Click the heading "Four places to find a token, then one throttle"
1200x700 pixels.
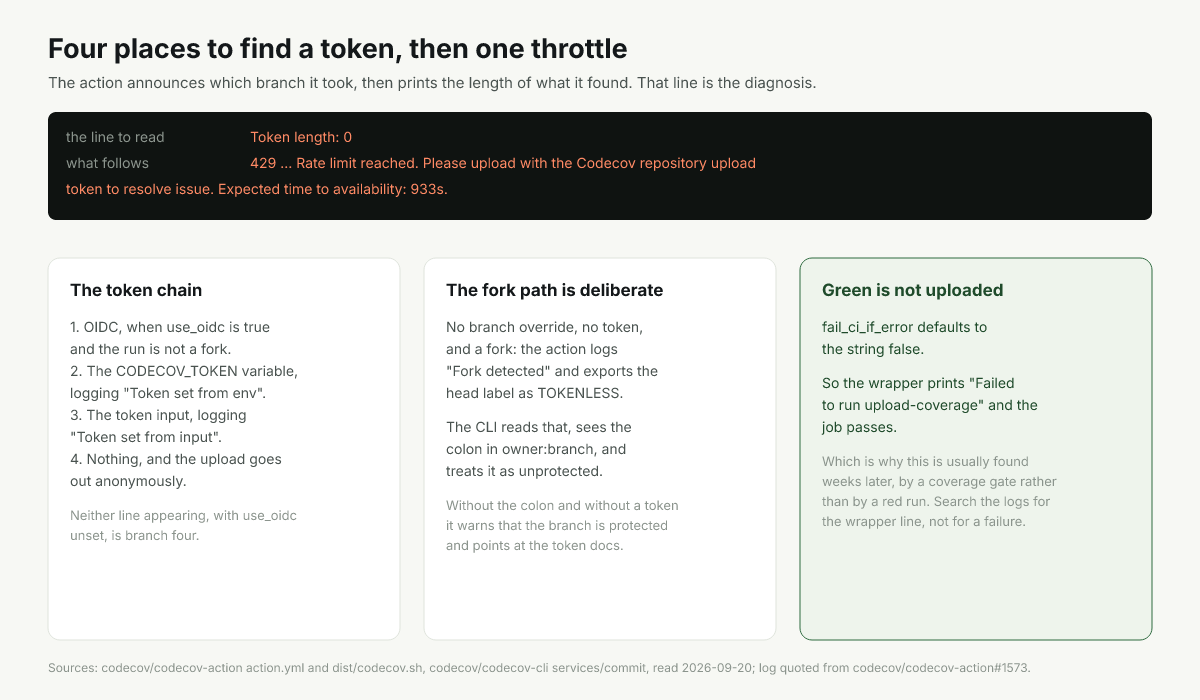pyautogui.click(x=338, y=48)
